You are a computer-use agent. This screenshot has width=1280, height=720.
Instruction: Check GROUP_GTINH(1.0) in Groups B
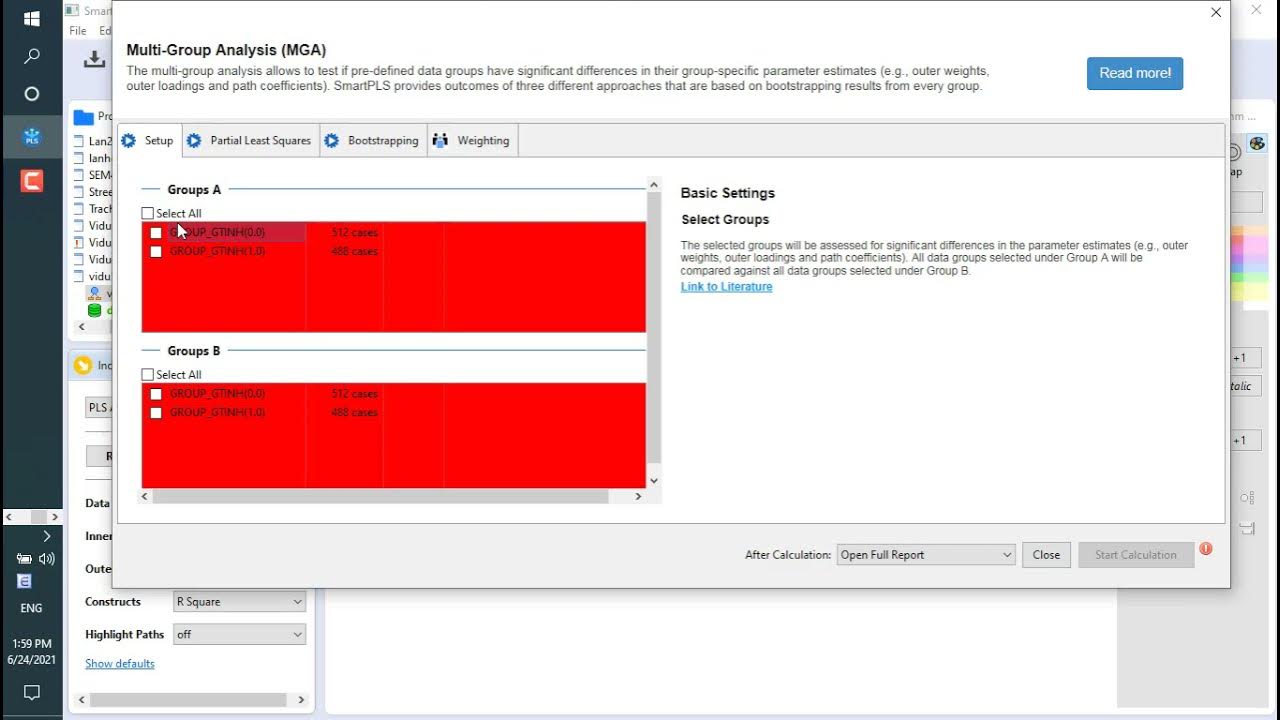(x=156, y=412)
